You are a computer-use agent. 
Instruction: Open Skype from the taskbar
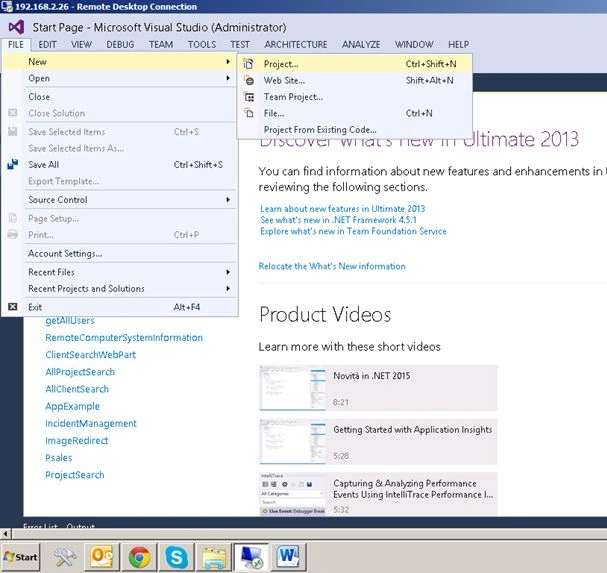176,557
